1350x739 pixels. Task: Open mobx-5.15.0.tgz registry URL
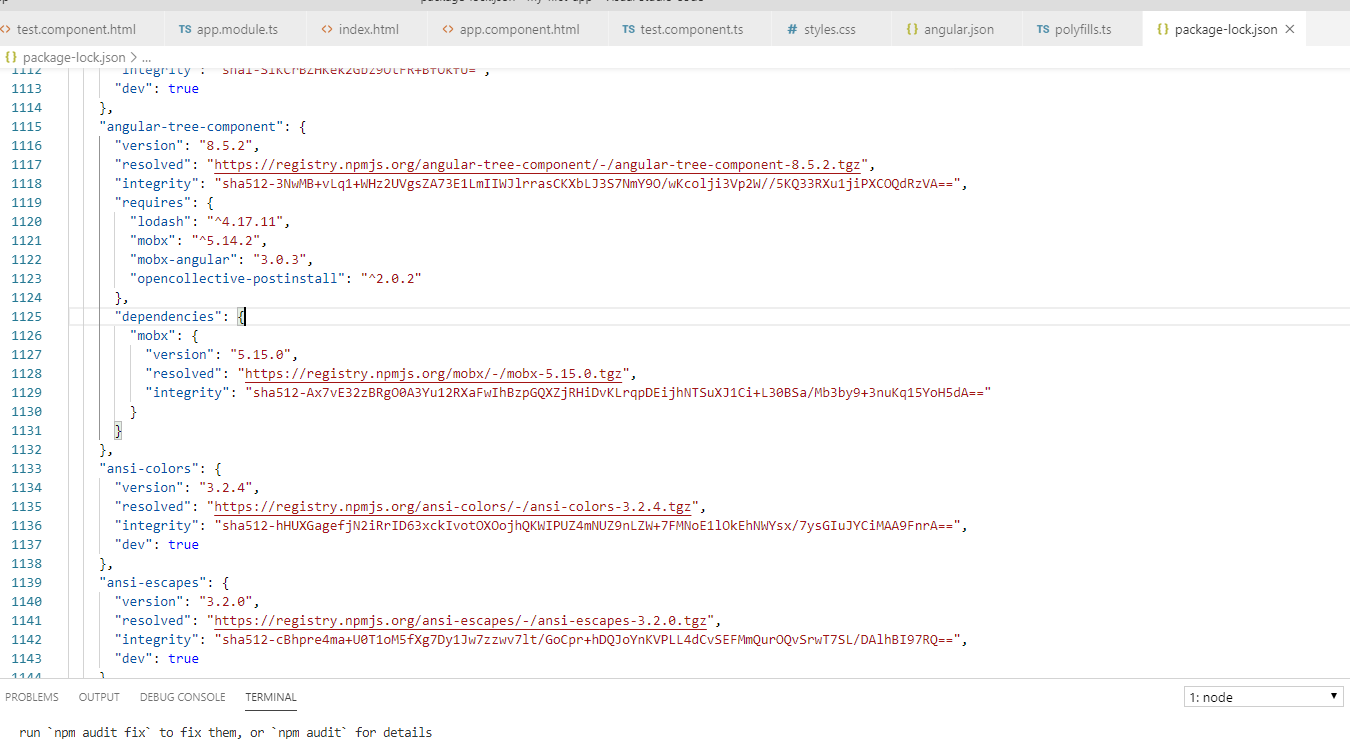434,373
